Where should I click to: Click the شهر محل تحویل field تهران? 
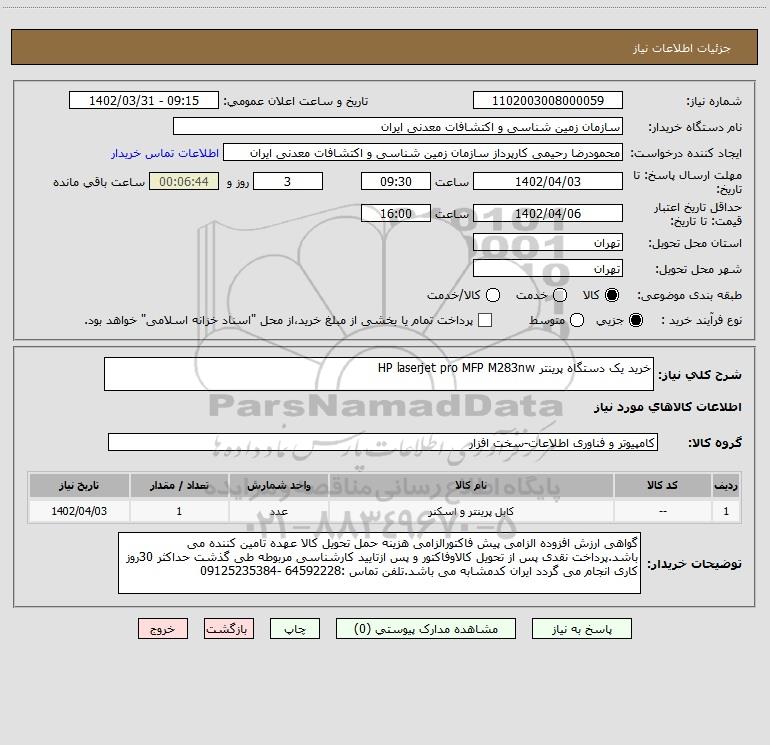click(548, 269)
